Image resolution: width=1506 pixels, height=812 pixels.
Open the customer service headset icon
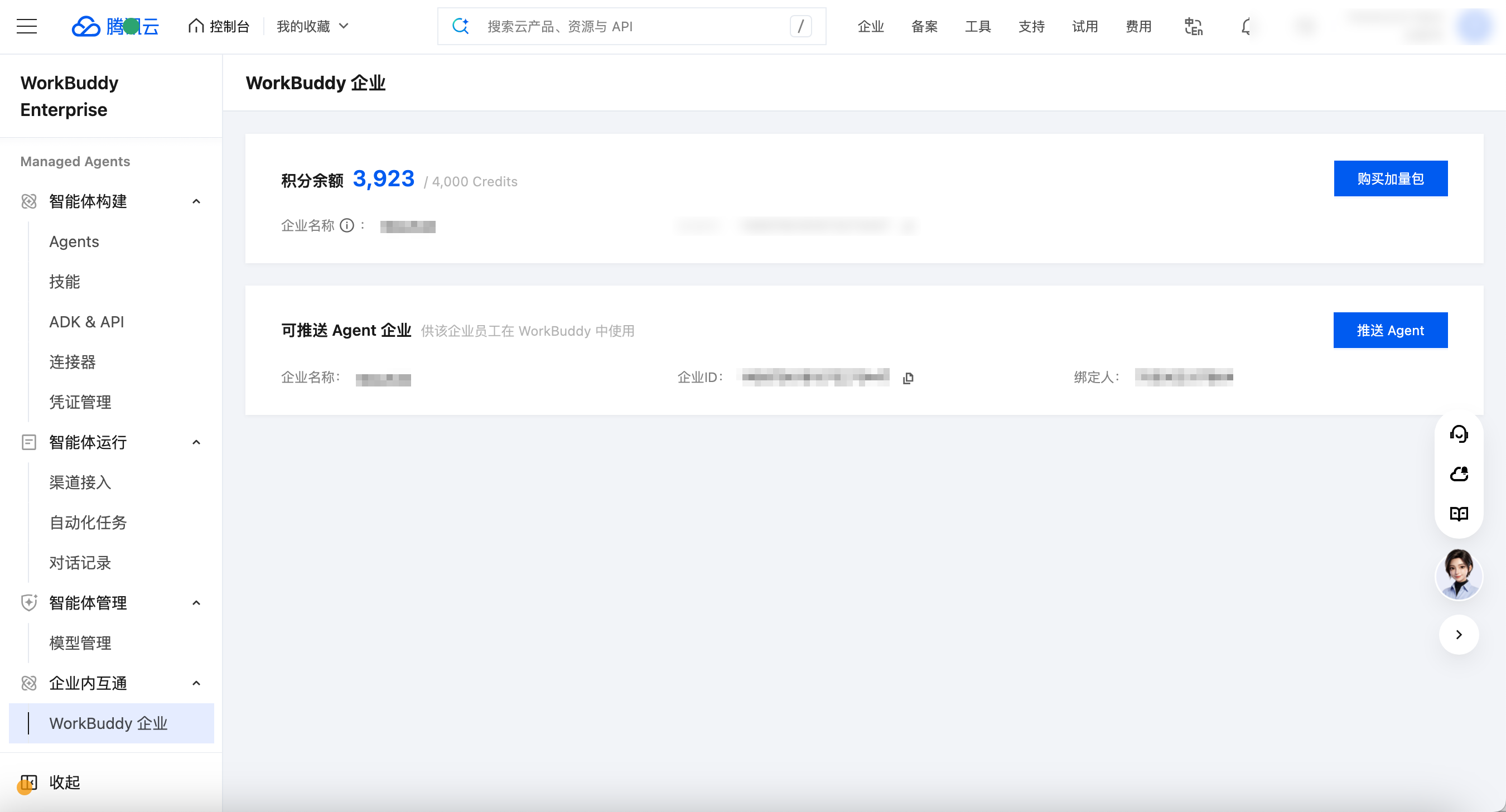[1459, 434]
